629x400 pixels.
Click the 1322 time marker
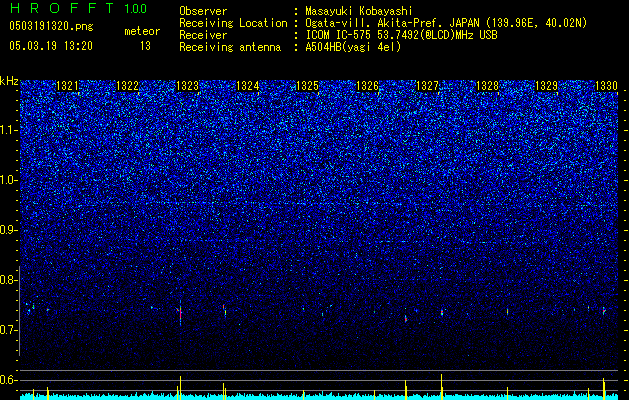(128, 86)
